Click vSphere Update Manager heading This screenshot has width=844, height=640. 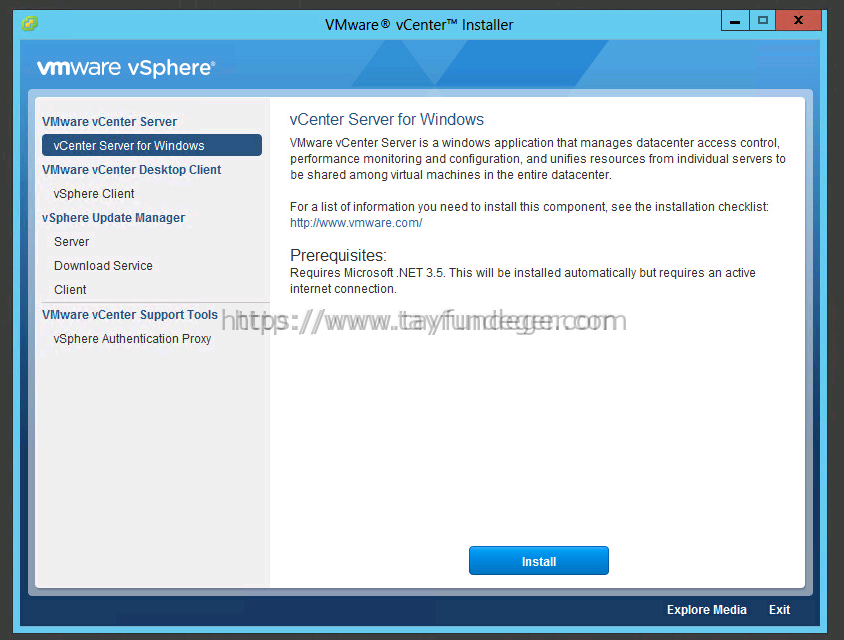[x=113, y=217]
